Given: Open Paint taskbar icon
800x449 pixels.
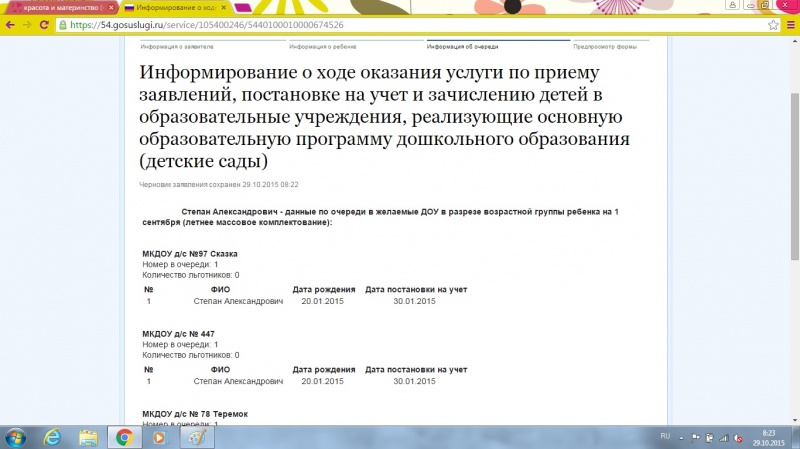Looking at the screenshot, I should tap(197, 438).
